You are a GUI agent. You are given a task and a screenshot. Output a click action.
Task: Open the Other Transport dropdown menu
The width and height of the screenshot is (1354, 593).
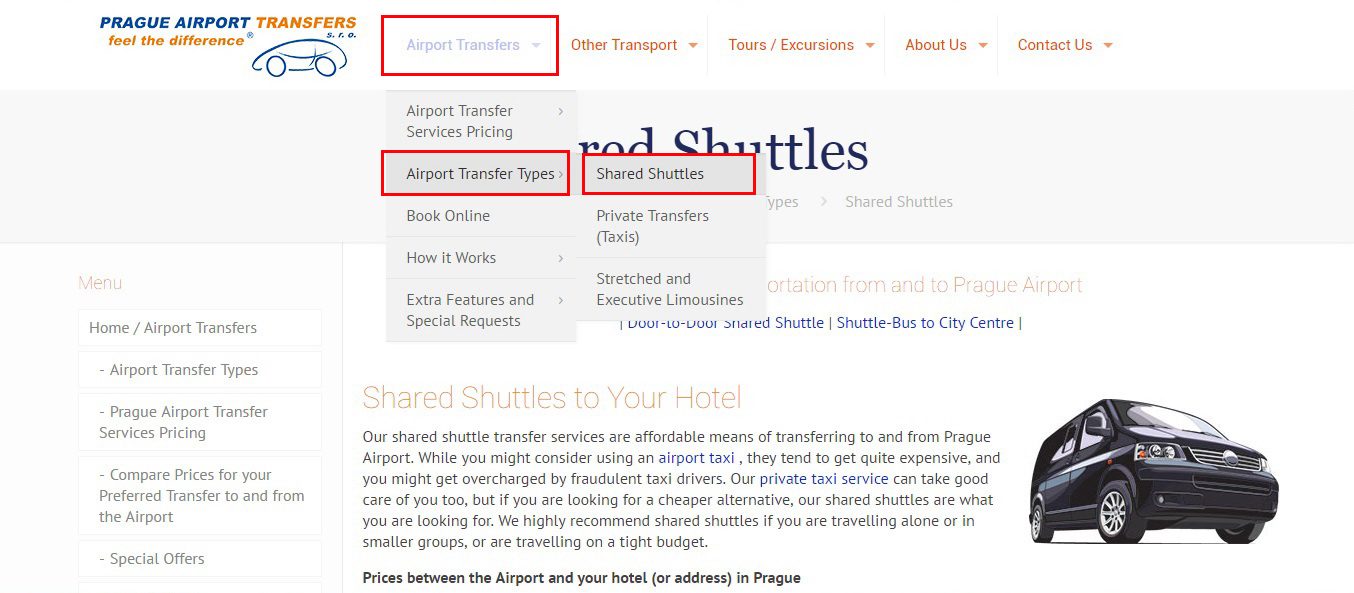click(x=634, y=45)
